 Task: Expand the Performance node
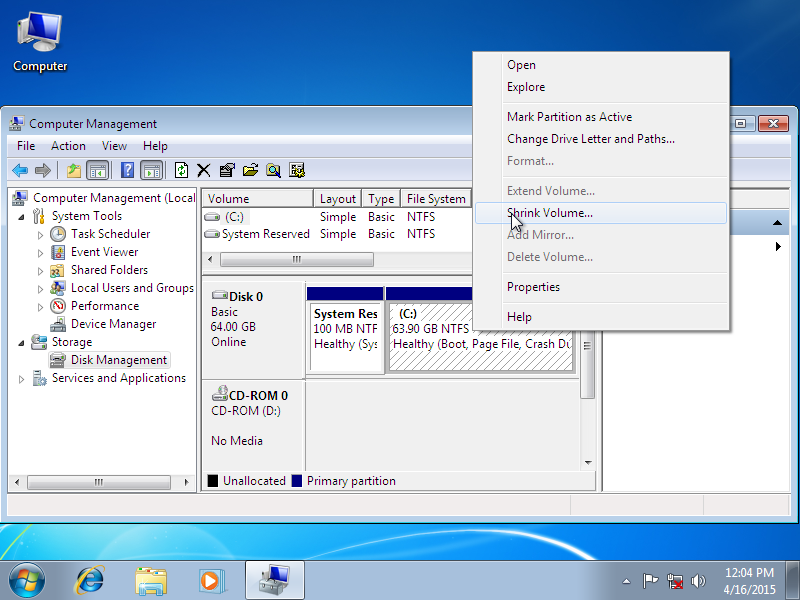click(x=40, y=307)
